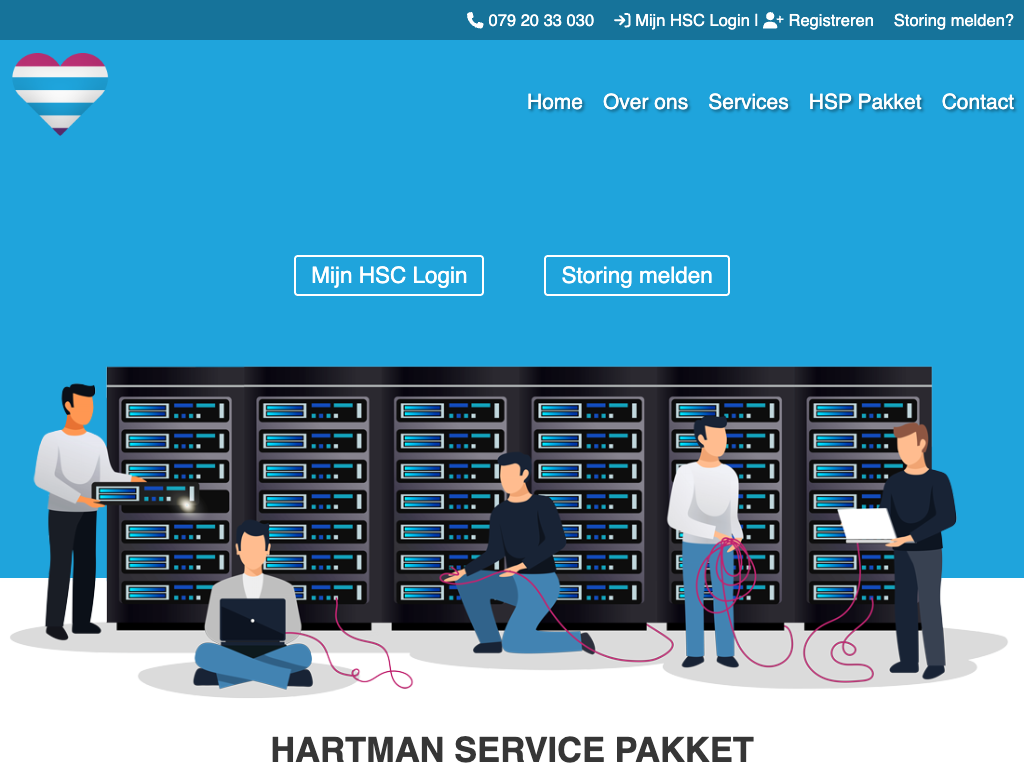This screenshot has height=768, width=1024.
Task: Click the Hartman Service Pakket heading
Action: point(512,749)
